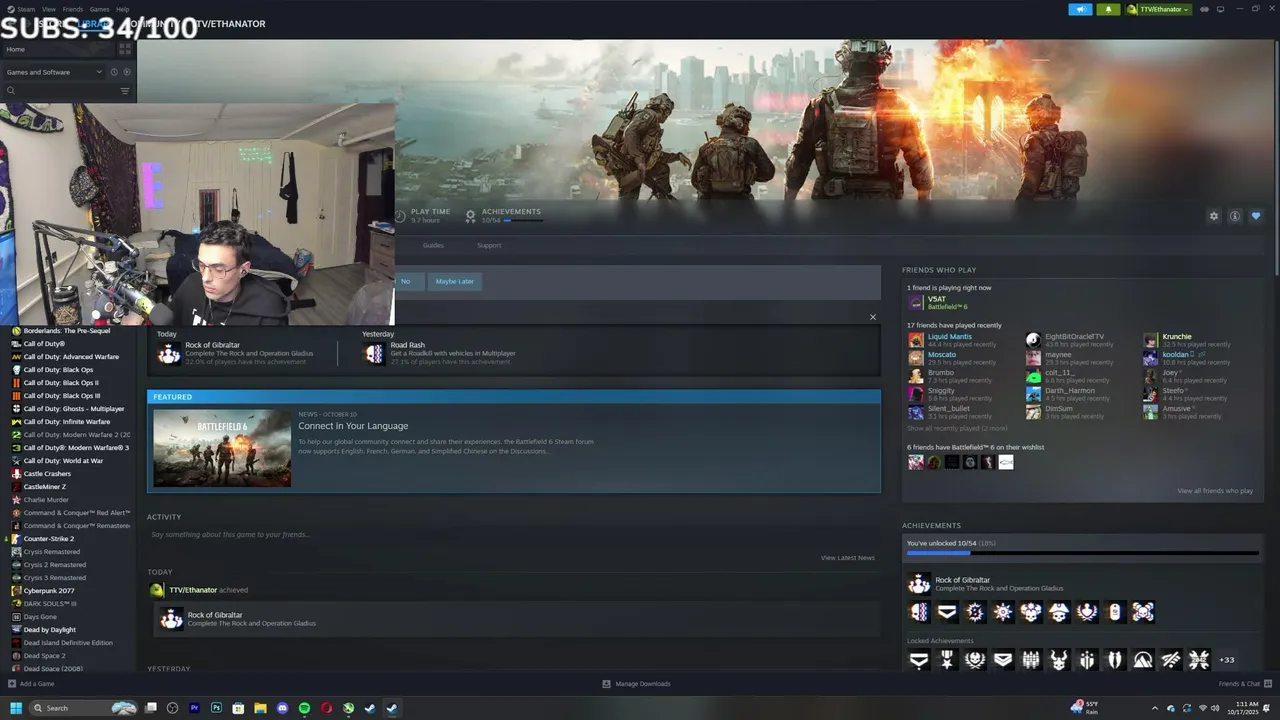Open advanced library filter icon

[x=125, y=91]
